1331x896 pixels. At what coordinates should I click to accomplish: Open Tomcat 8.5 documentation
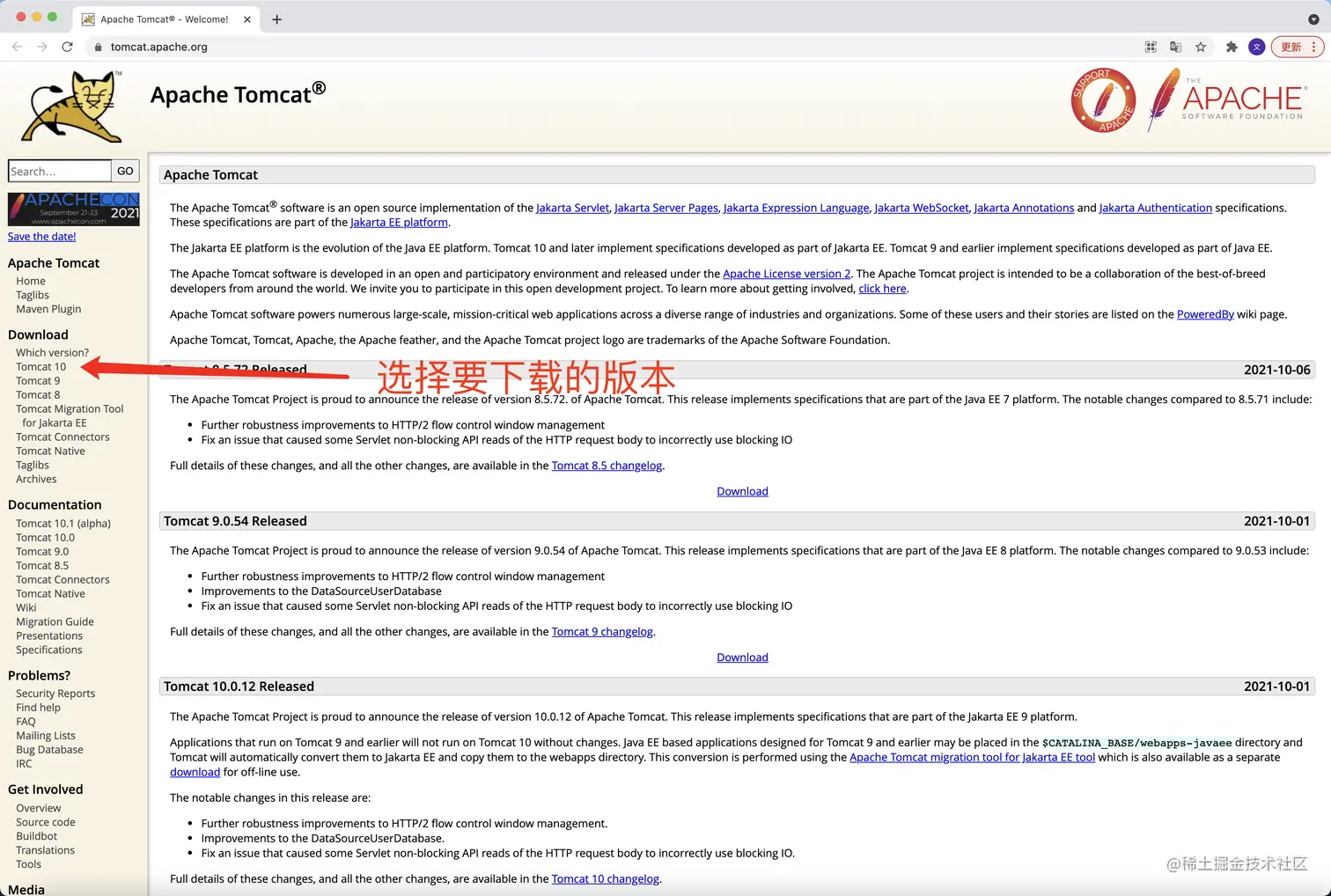(42, 566)
